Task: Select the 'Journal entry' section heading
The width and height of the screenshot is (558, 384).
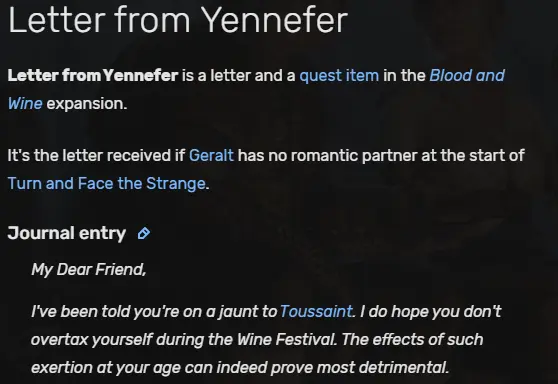Action: click(x=67, y=233)
